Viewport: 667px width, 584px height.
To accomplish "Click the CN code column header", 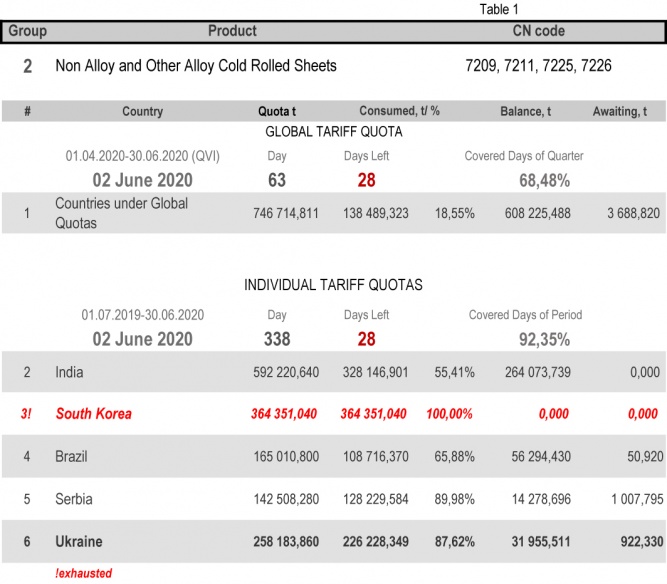I will coord(538,31).
